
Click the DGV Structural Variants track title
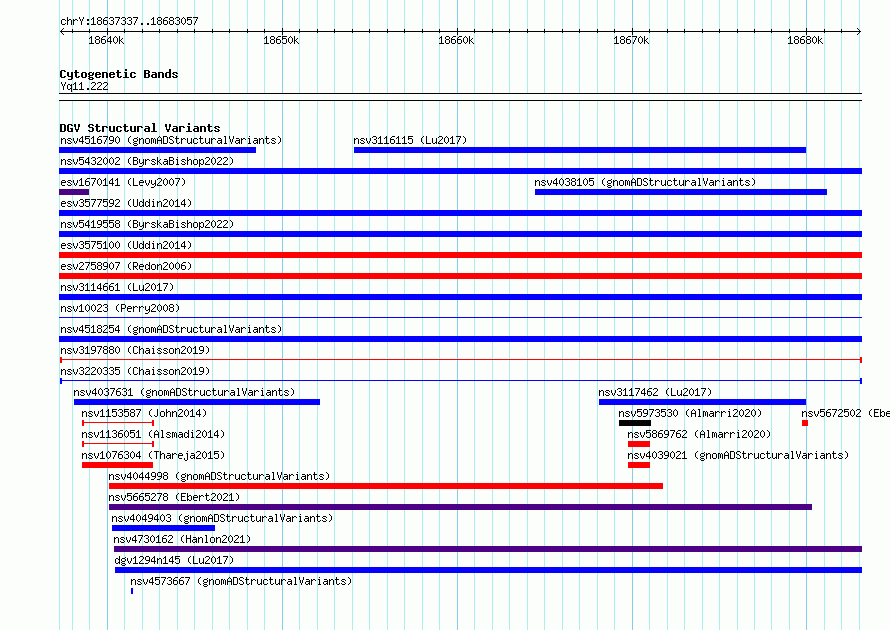click(x=140, y=128)
